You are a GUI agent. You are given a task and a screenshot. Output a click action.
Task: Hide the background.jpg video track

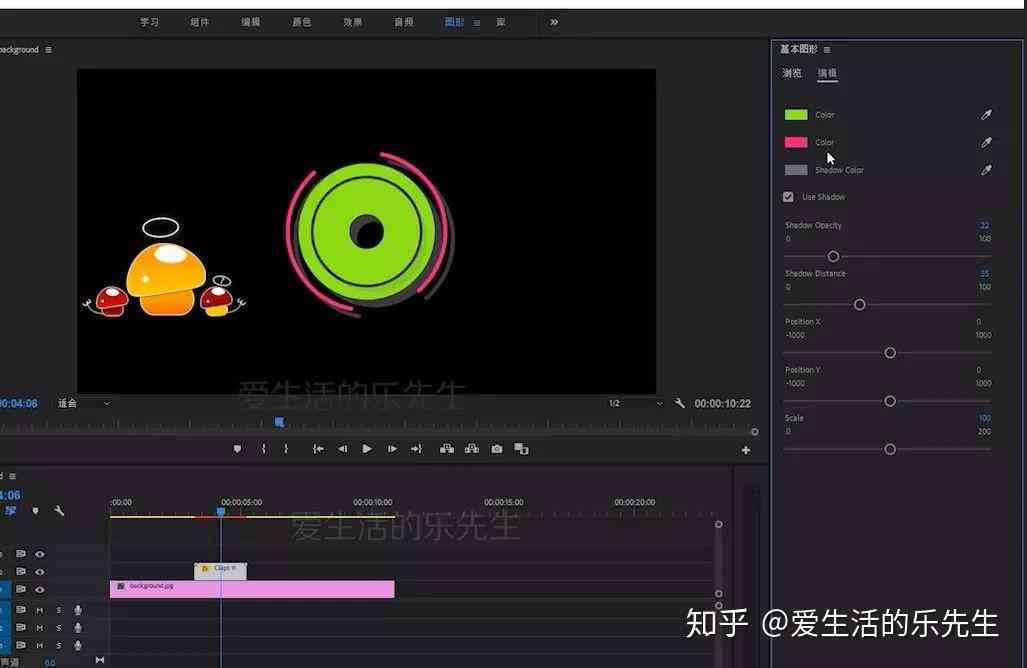[40, 589]
